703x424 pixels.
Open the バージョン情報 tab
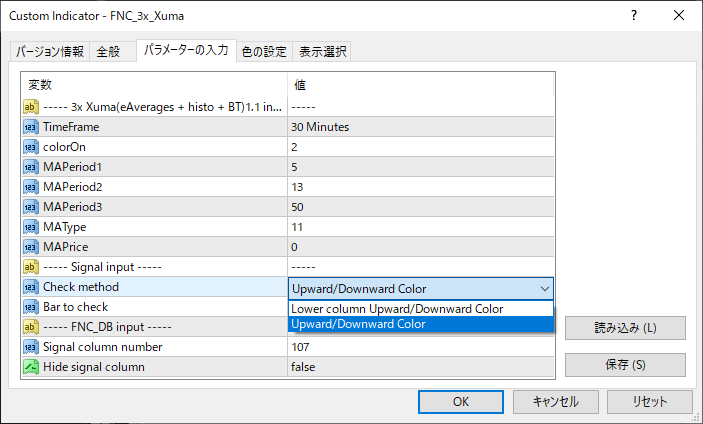pos(50,52)
